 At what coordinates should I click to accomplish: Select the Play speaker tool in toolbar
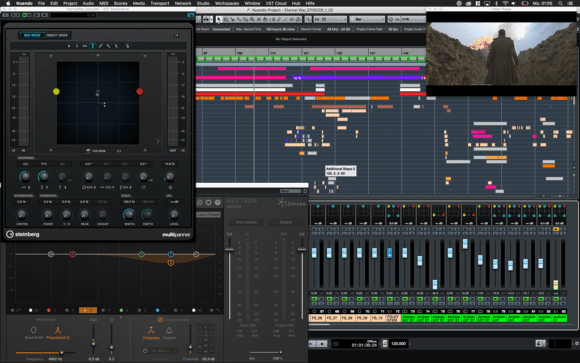[x=292, y=19]
